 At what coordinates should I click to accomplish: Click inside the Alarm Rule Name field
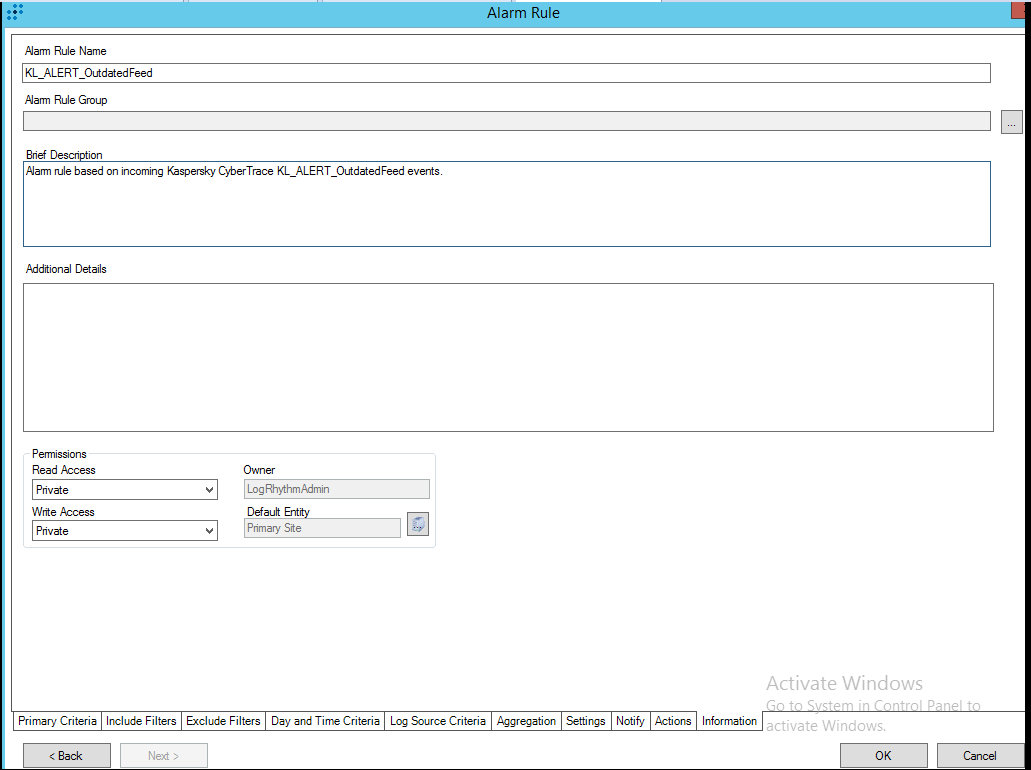point(400,72)
